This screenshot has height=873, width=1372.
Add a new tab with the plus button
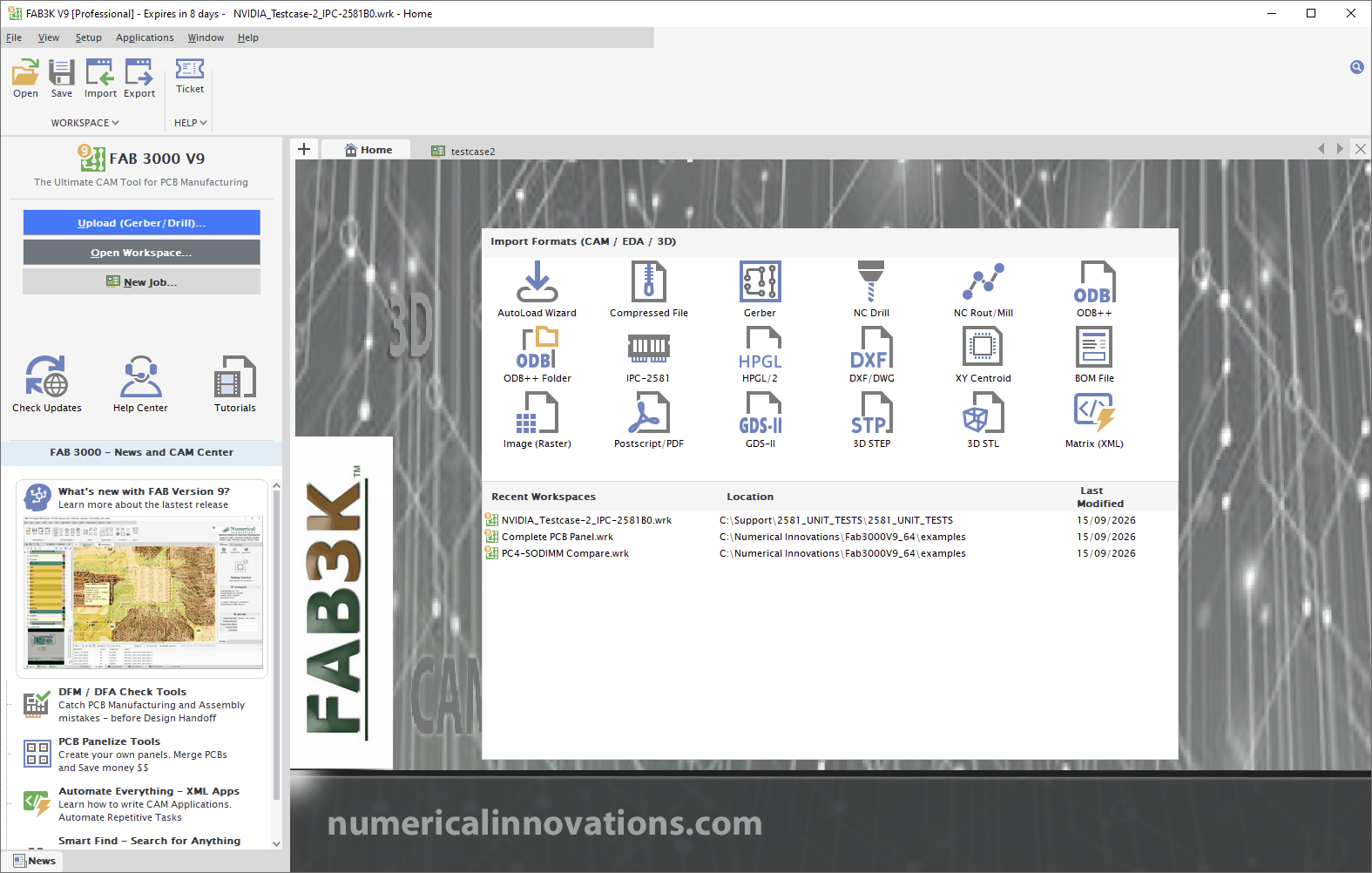[304, 149]
